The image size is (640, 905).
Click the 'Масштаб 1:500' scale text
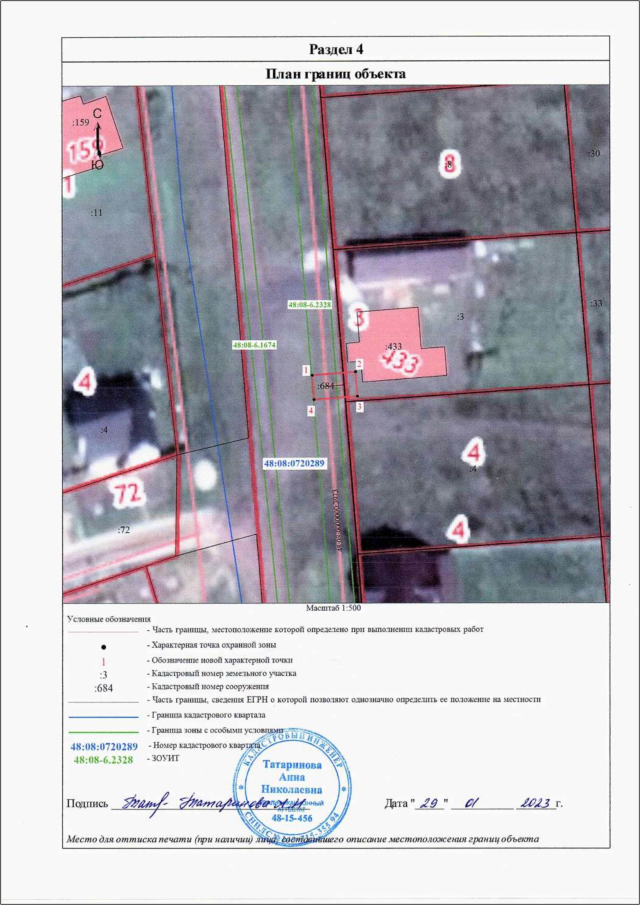331,607
